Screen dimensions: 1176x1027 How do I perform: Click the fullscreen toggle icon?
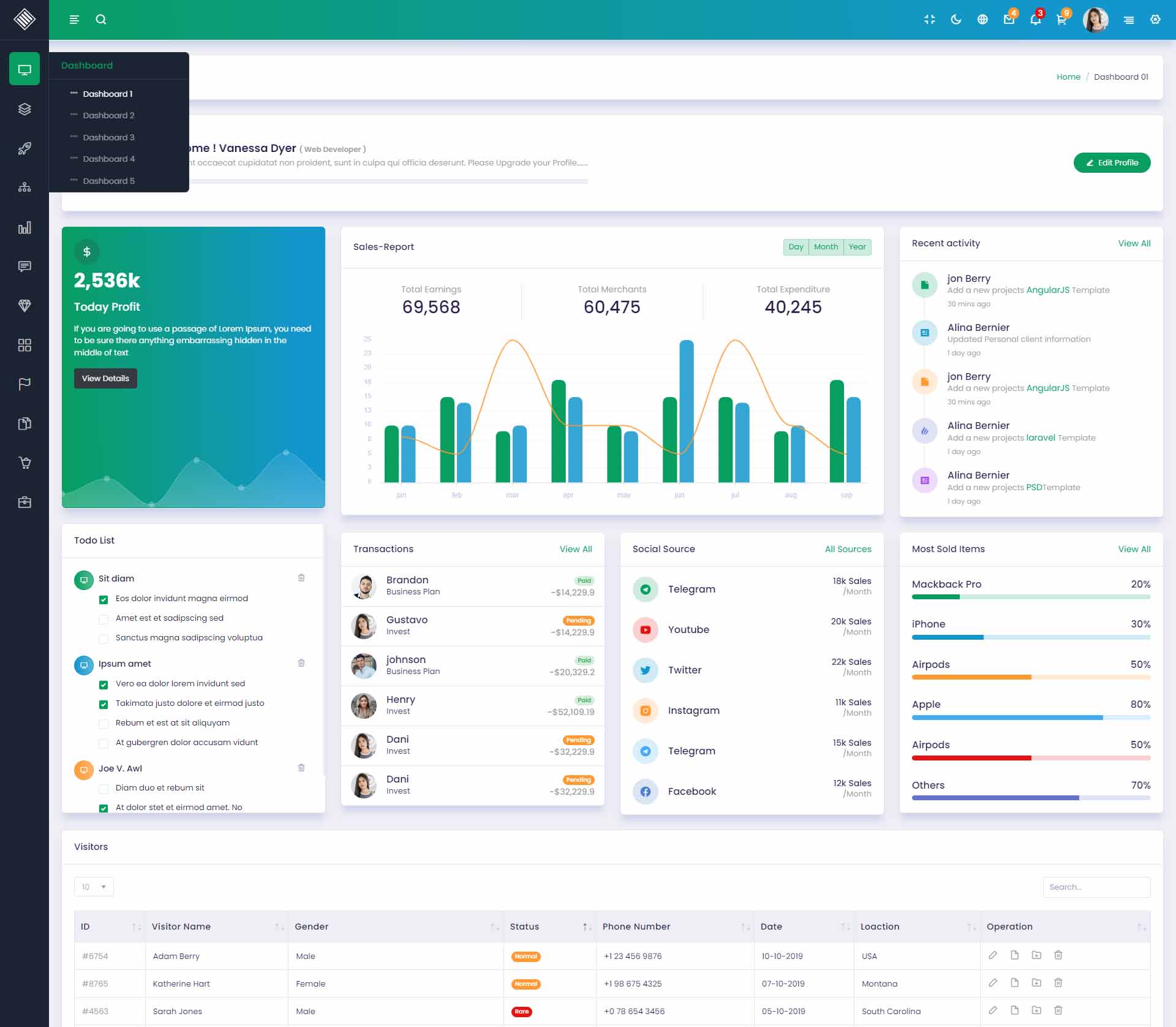pos(929,20)
